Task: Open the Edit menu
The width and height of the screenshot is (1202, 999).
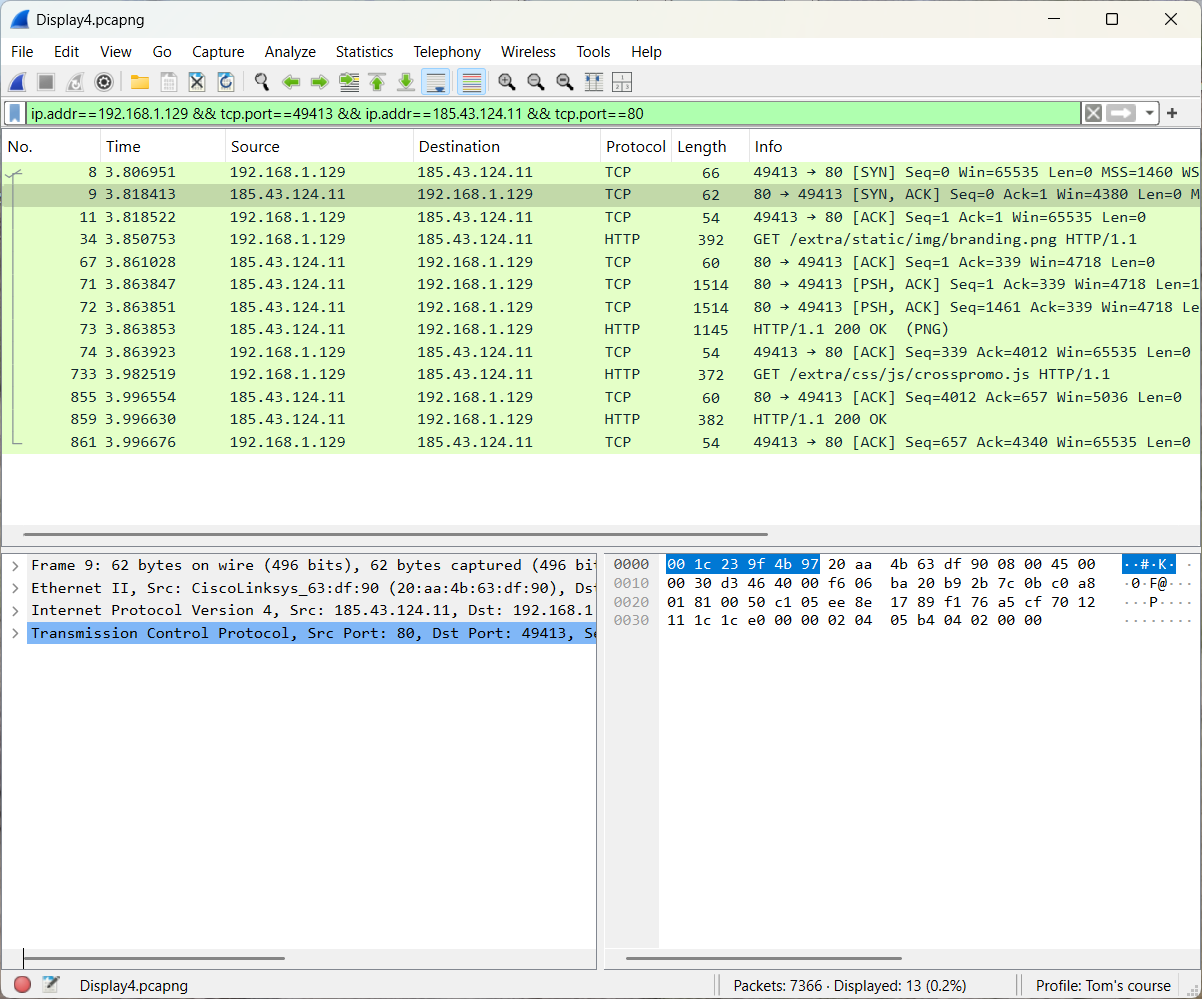Action: point(67,52)
